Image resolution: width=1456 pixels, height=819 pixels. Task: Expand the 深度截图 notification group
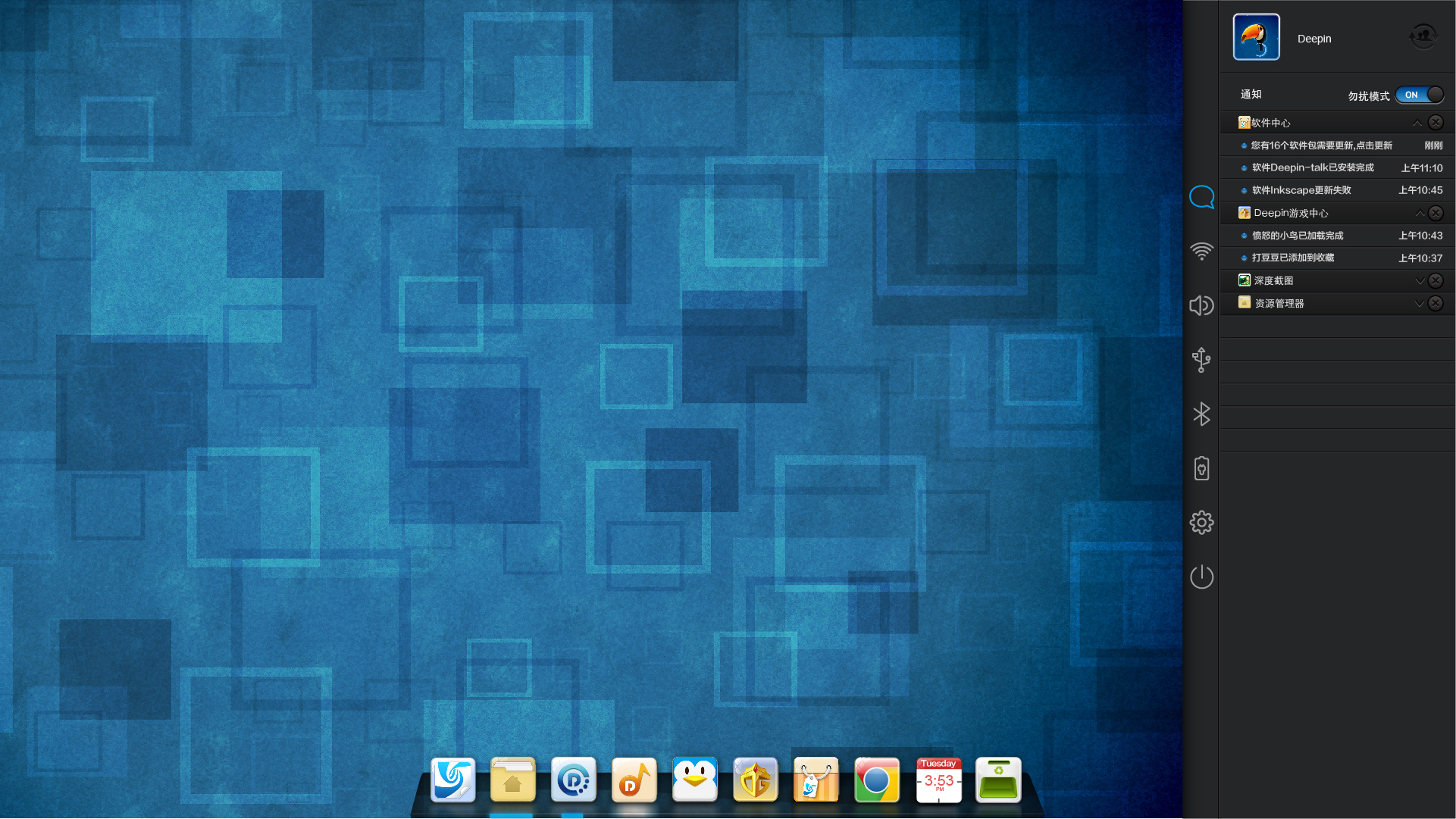tap(1420, 280)
